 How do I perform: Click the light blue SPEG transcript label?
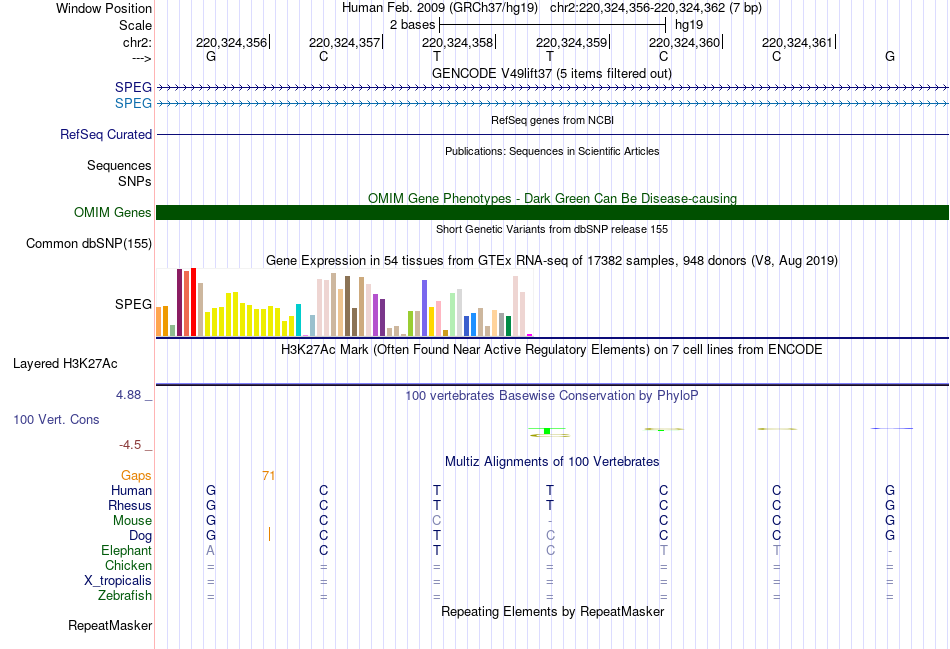coord(133,103)
